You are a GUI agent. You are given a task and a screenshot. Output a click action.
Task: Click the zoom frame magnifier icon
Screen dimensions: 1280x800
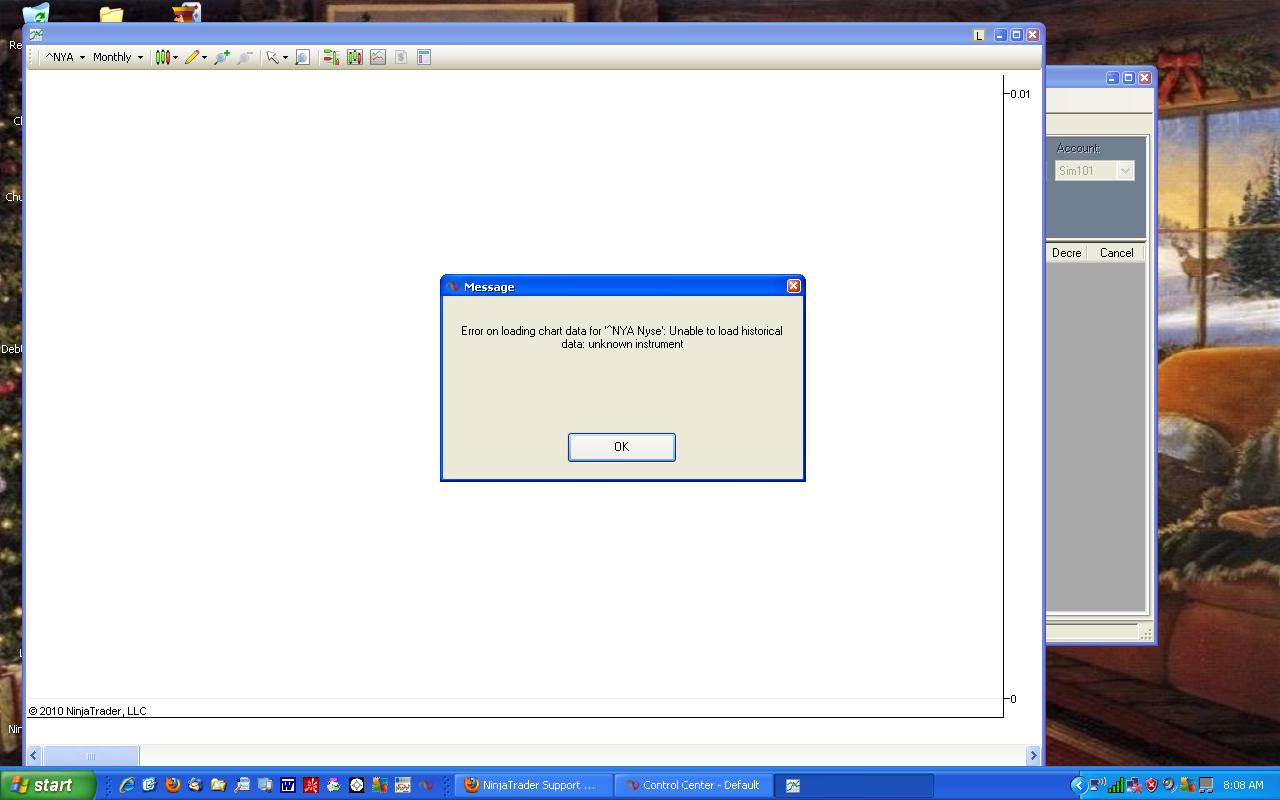[x=302, y=58]
